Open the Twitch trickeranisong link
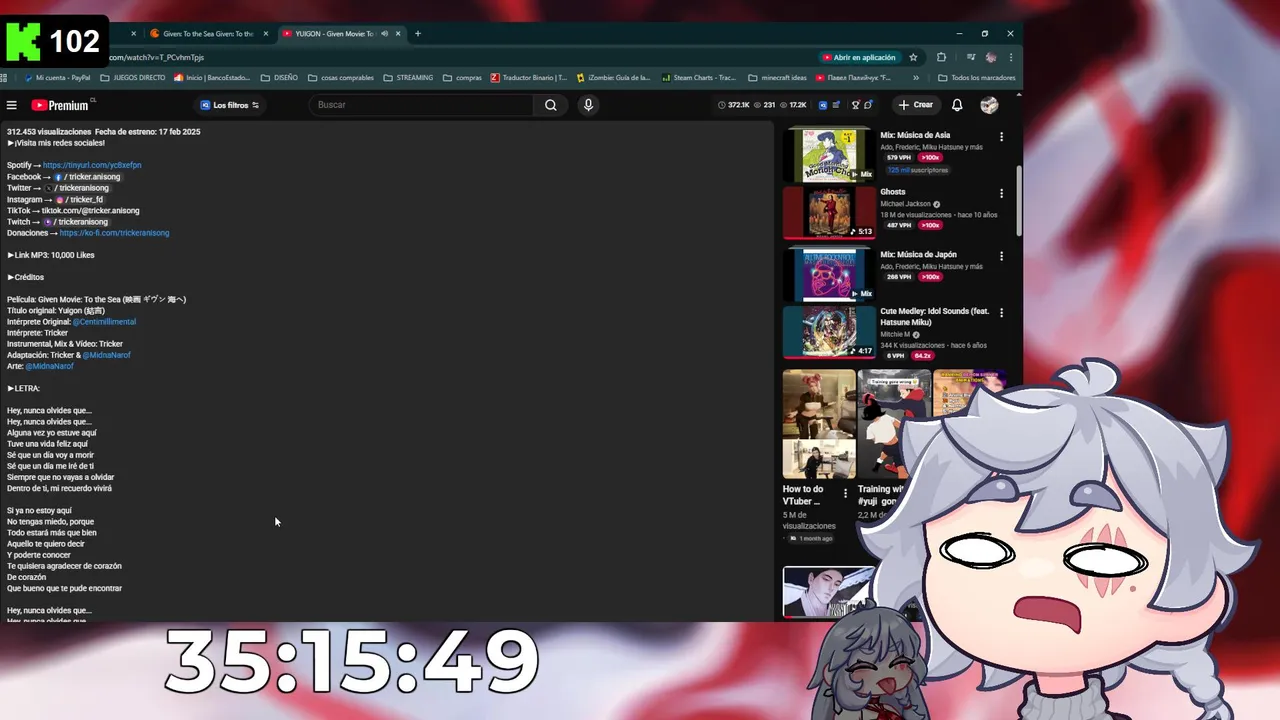Viewport: 1280px width, 720px height. pos(75,222)
